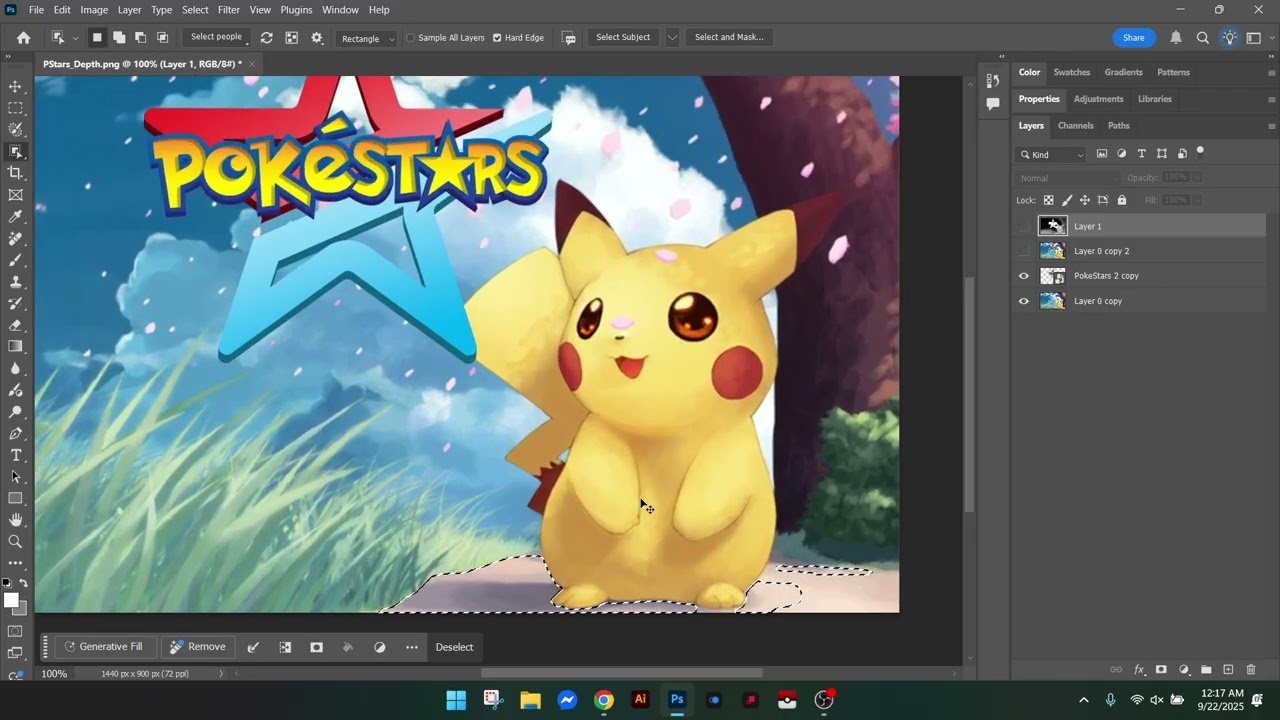The image size is (1280, 720).
Task: Select the Brush tool
Action: click(15, 260)
